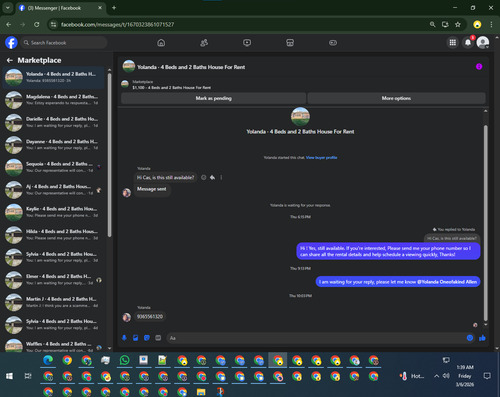The image size is (500, 397).
Task: Open the taskbar volume control
Action: click(446, 376)
